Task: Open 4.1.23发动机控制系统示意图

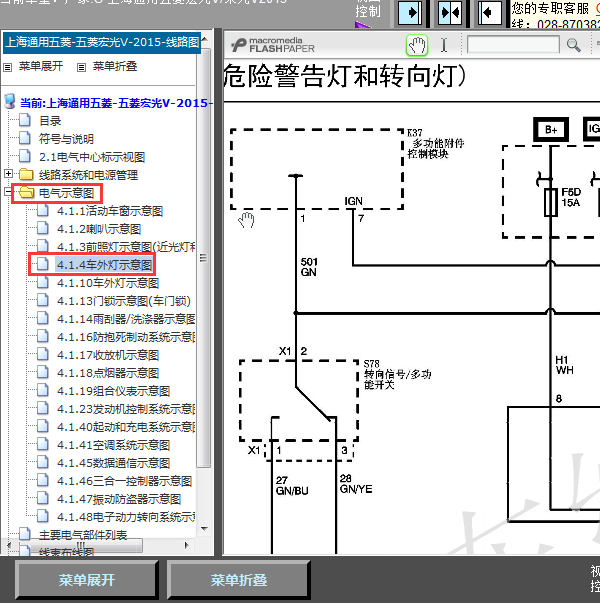Action: point(126,409)
